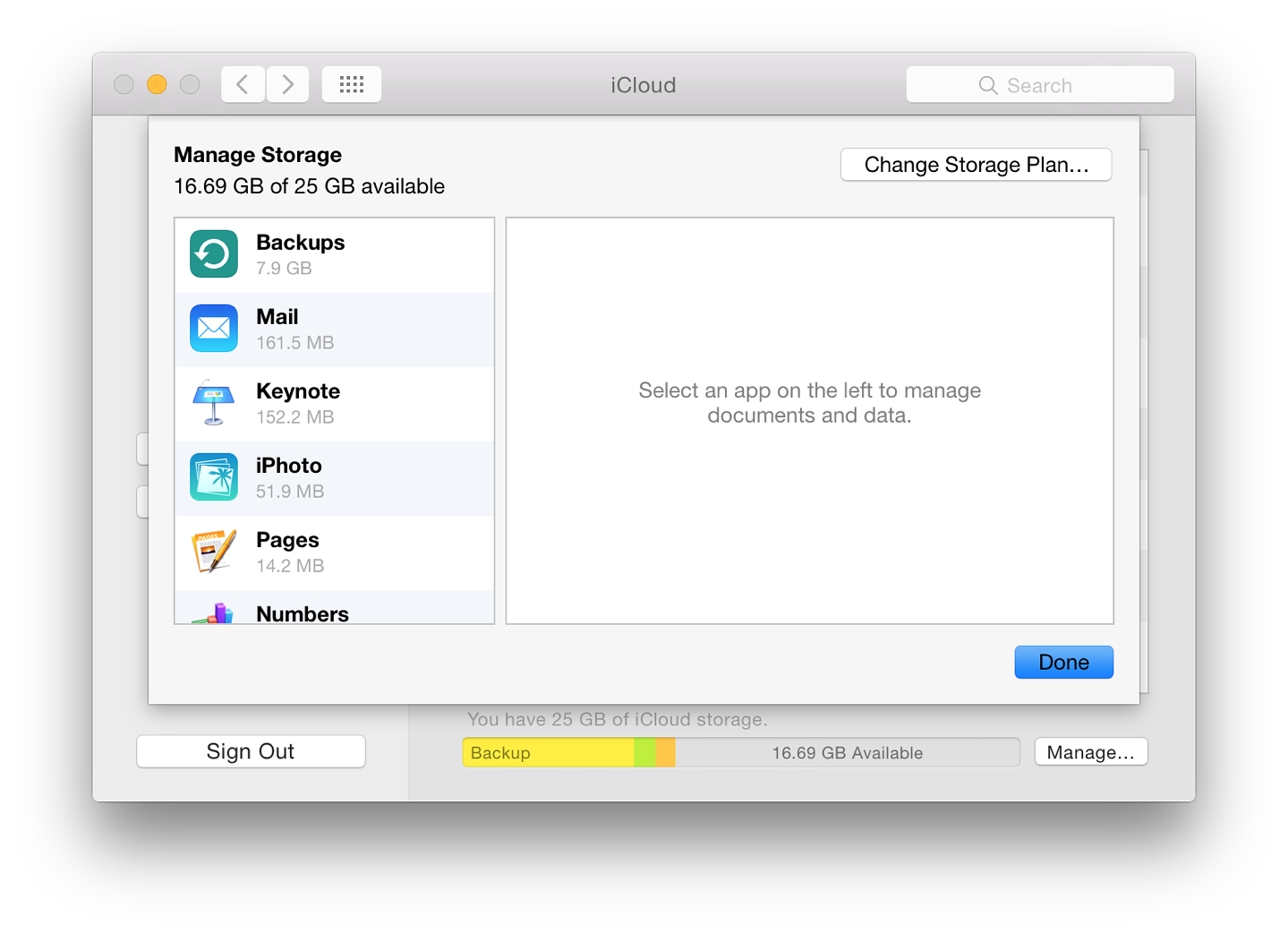
Task: Click the Pages pen icon
Action: pos(214,552)
